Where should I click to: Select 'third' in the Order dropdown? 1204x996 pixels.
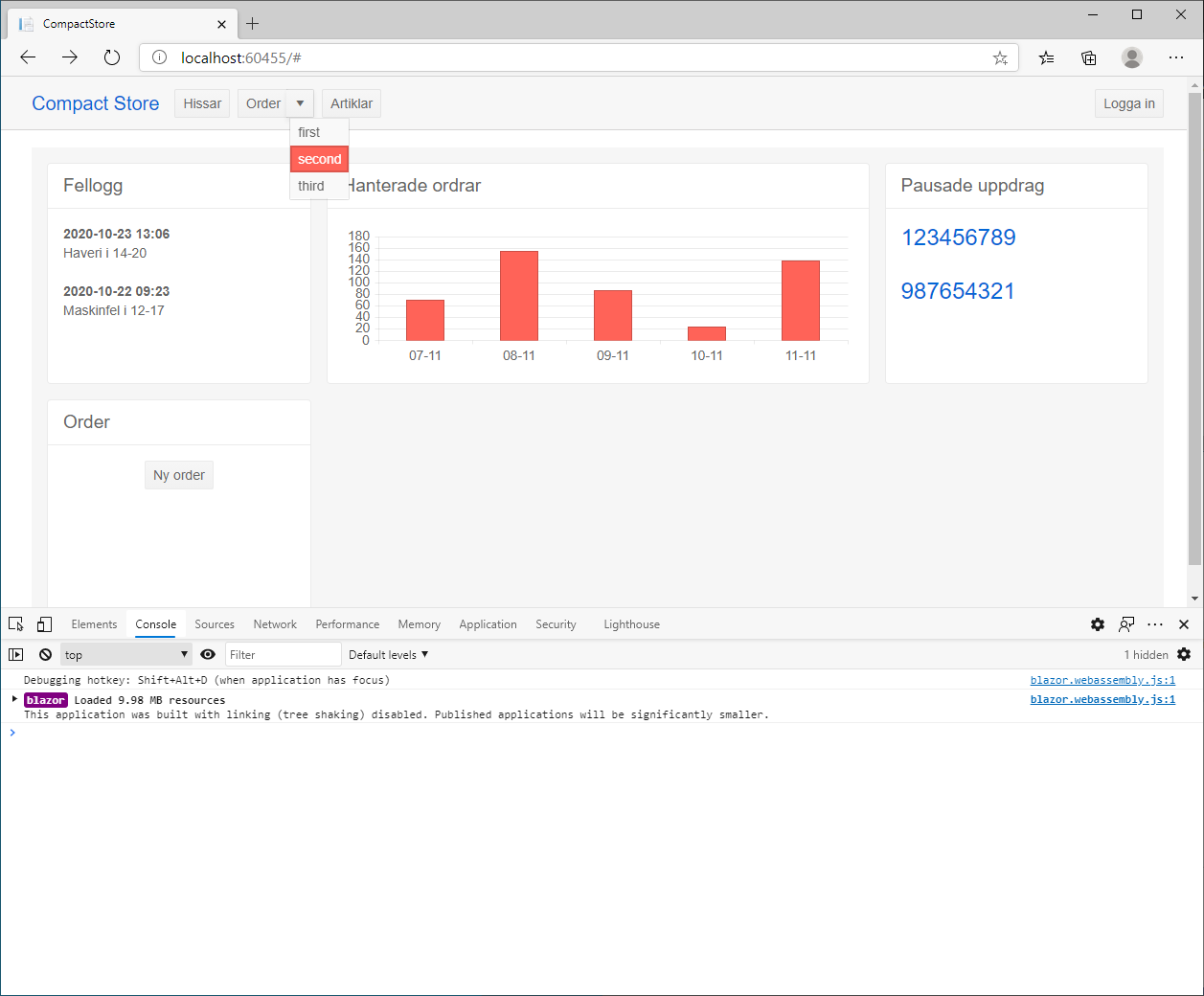pos(319,186)
